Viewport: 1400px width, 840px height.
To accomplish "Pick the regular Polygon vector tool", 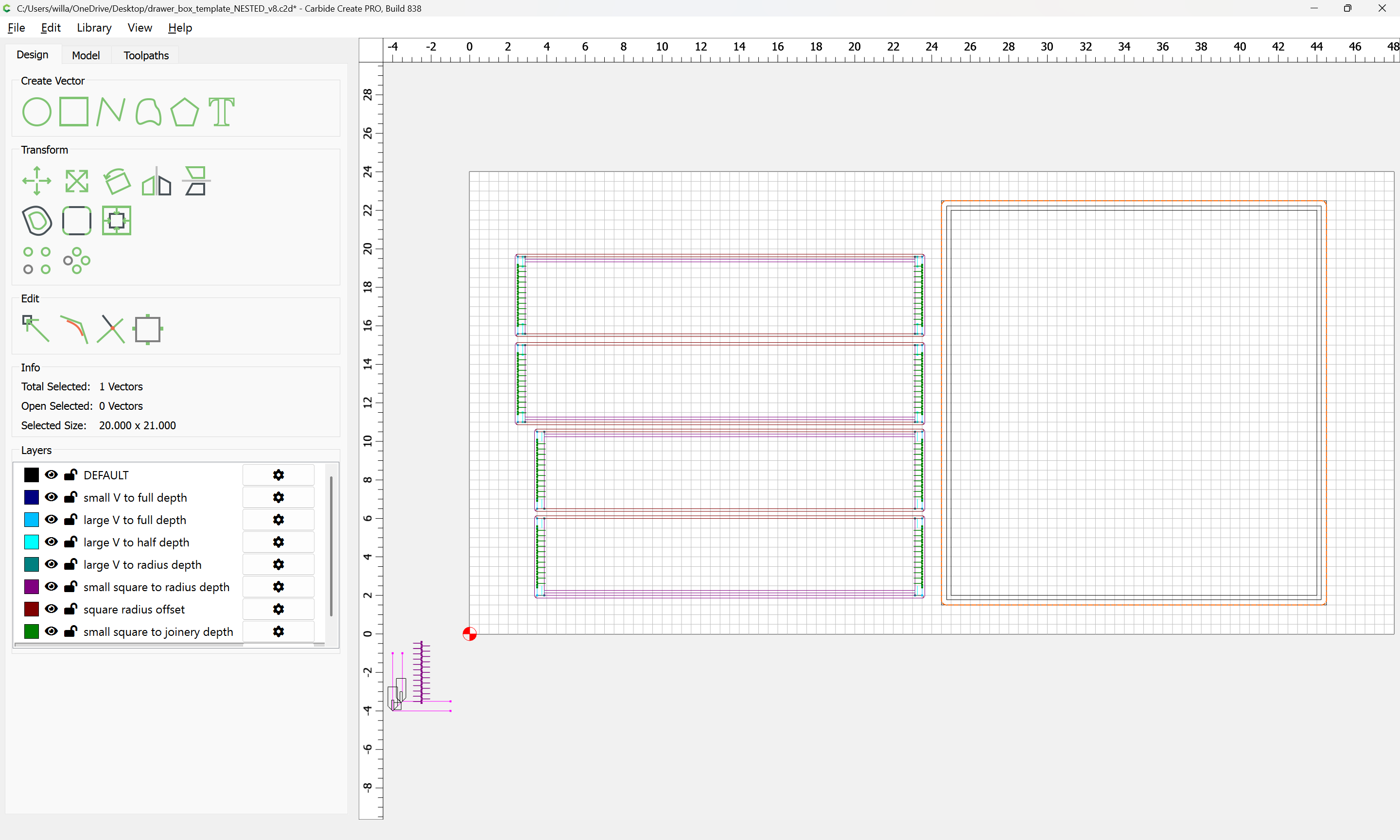I will point(184,111).
